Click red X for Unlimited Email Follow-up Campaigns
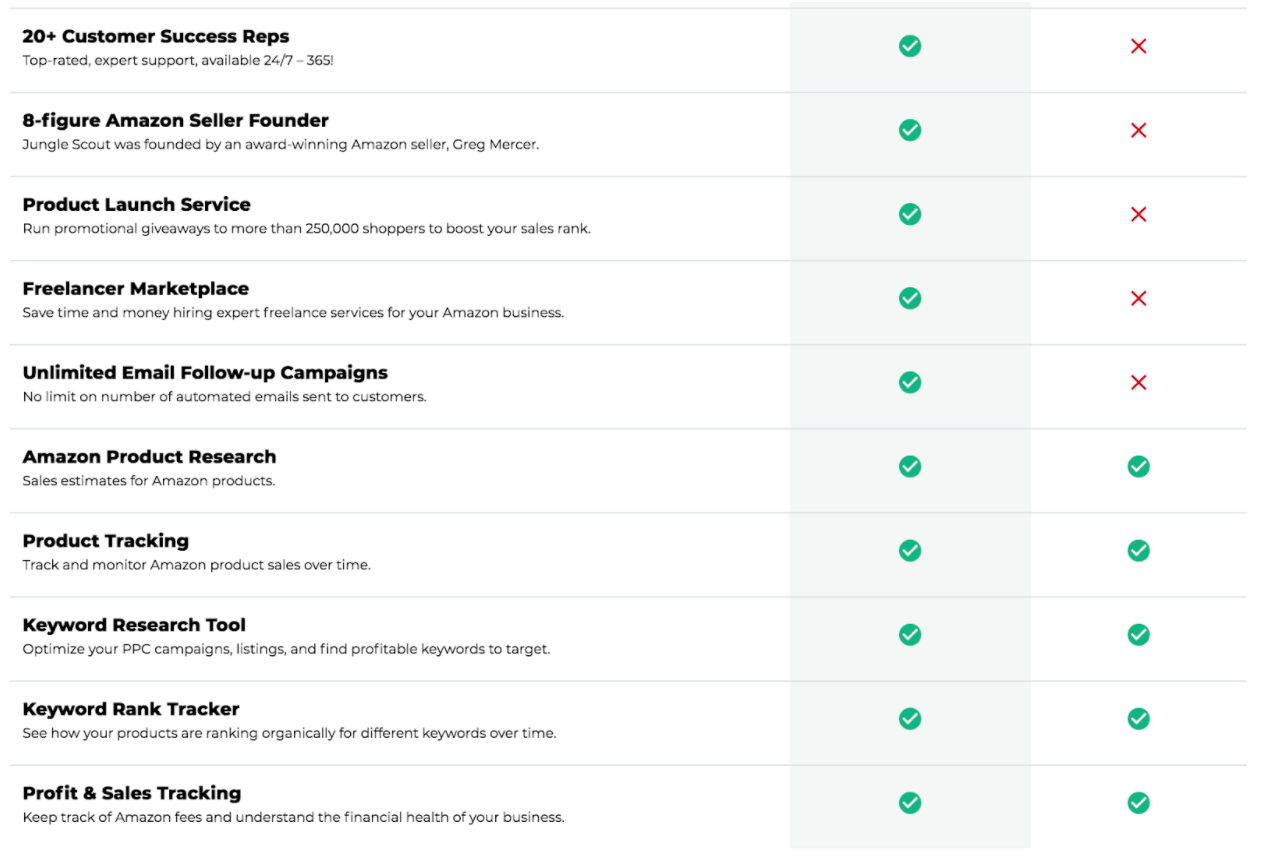 pos(1138,382)
